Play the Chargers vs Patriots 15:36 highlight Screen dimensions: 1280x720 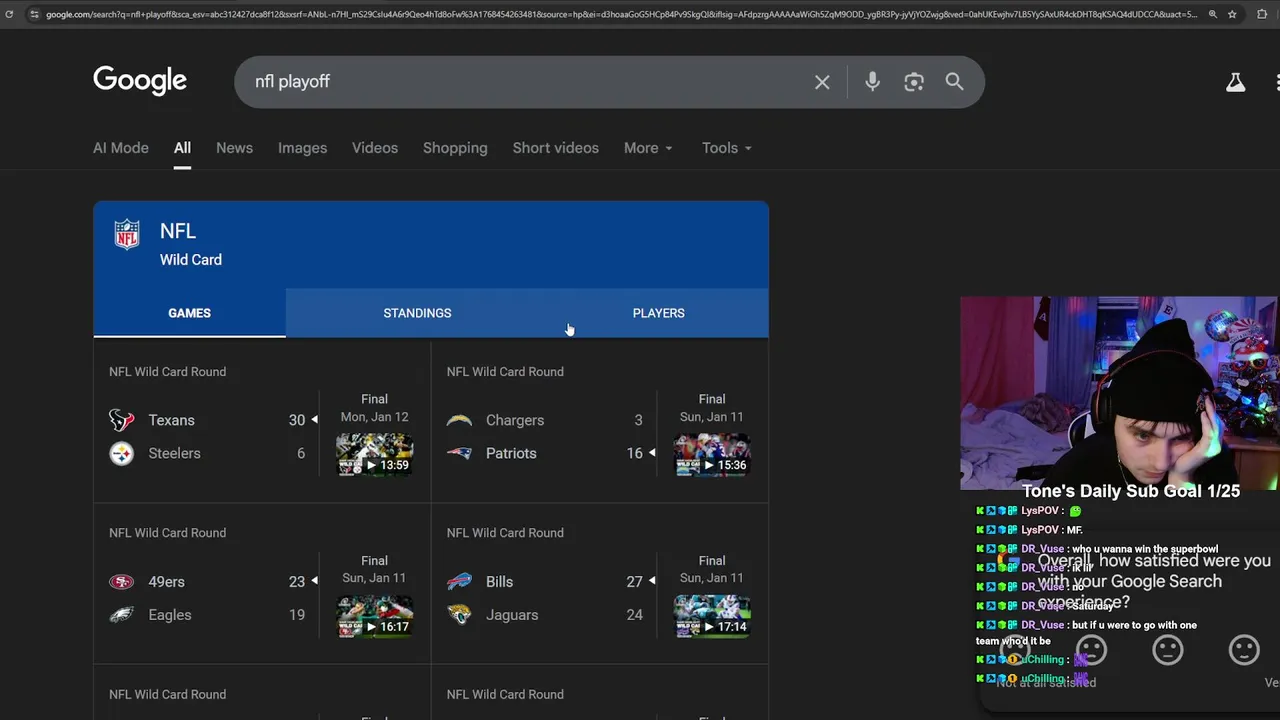pos(712,454)
